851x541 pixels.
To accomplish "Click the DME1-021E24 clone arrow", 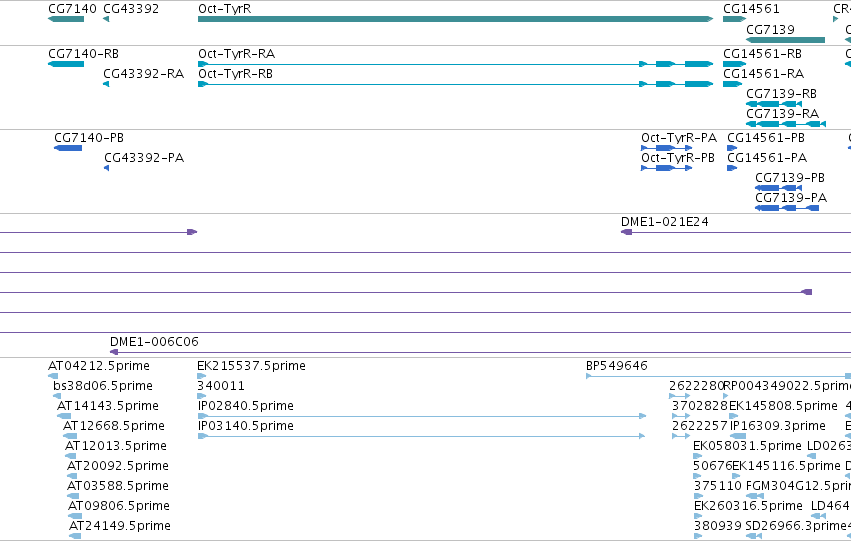I will coord(626,232).
